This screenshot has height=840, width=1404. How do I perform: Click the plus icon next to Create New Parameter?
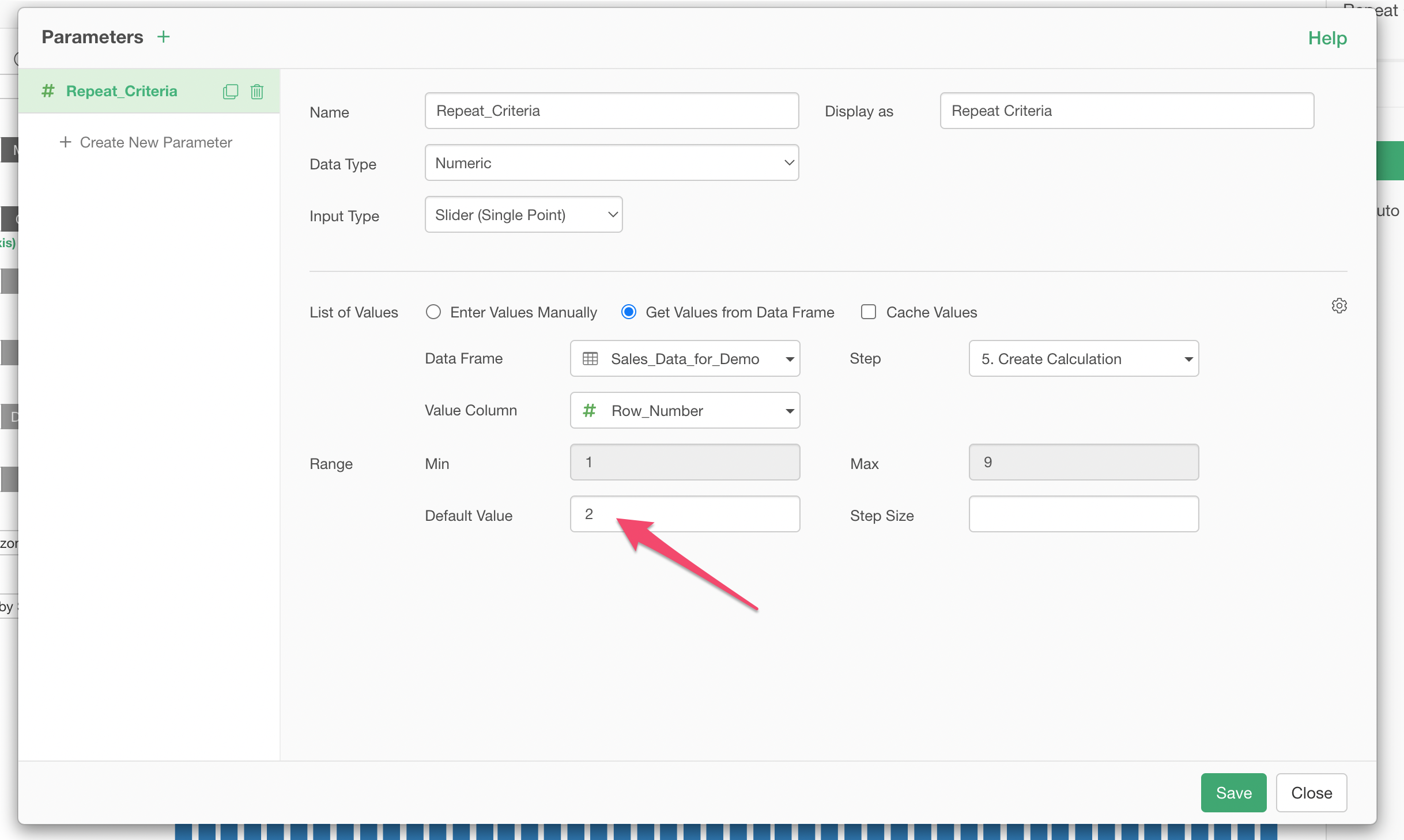point(65,142)
